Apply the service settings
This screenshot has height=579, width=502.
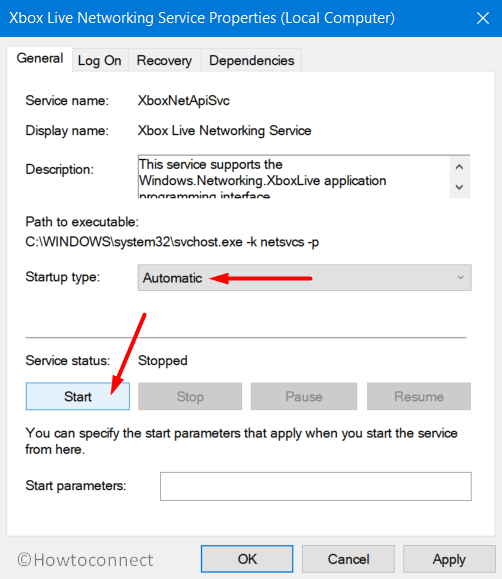pyautogui.click(x=449, y=559)
